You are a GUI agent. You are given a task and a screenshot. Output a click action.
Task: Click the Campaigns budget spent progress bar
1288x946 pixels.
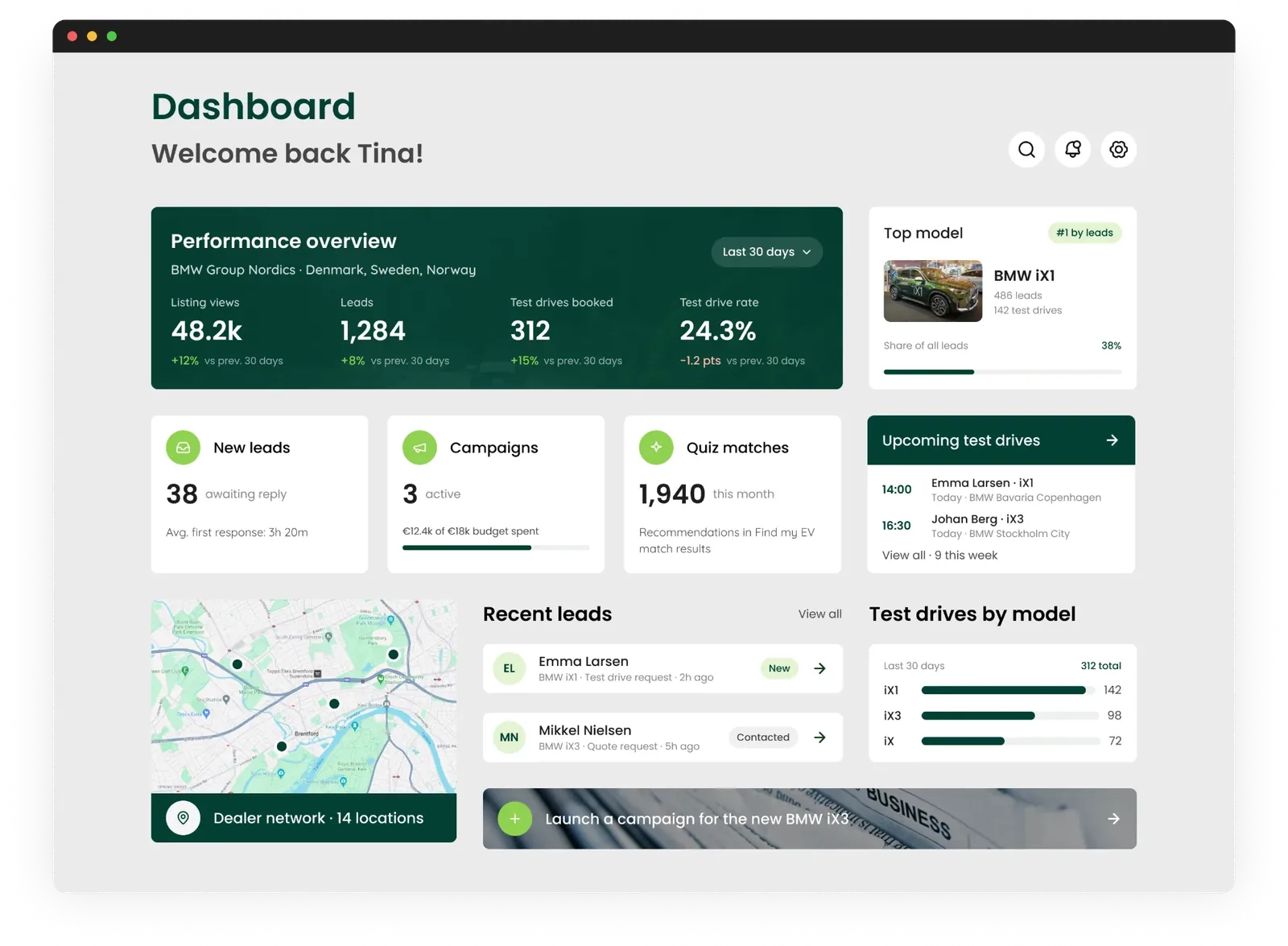point(496,548)
